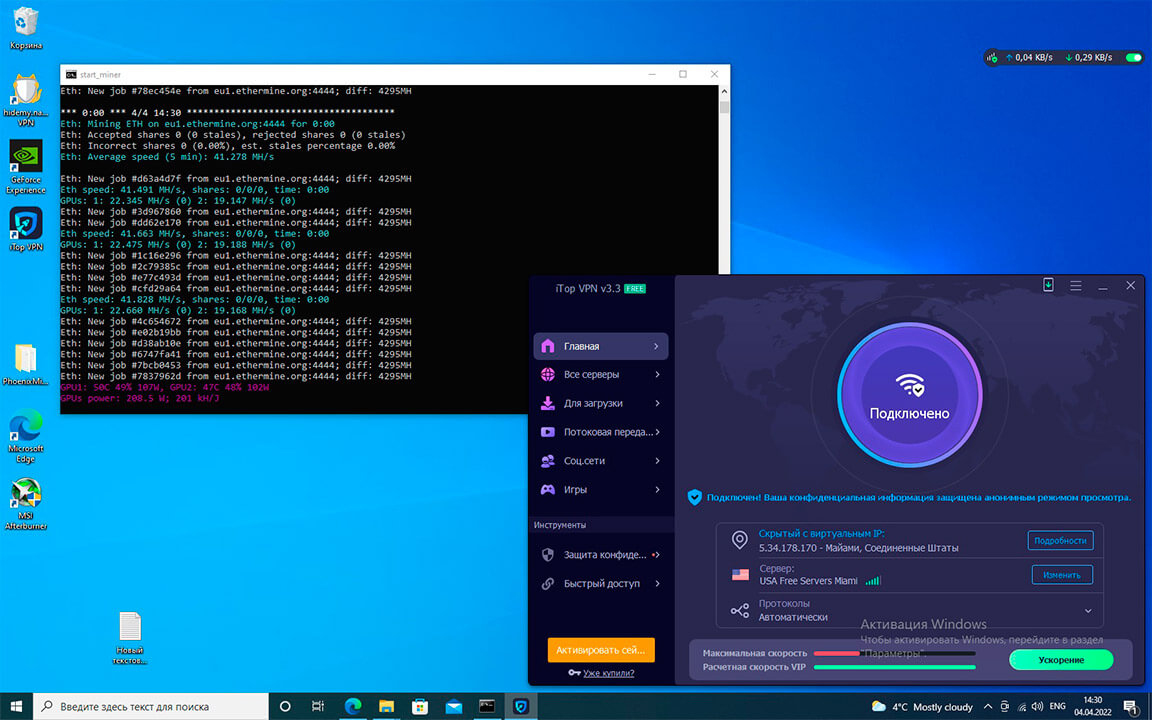Open Cortana circle icon on taskbar
1152x720 pixels.
(x=285, y=707)
